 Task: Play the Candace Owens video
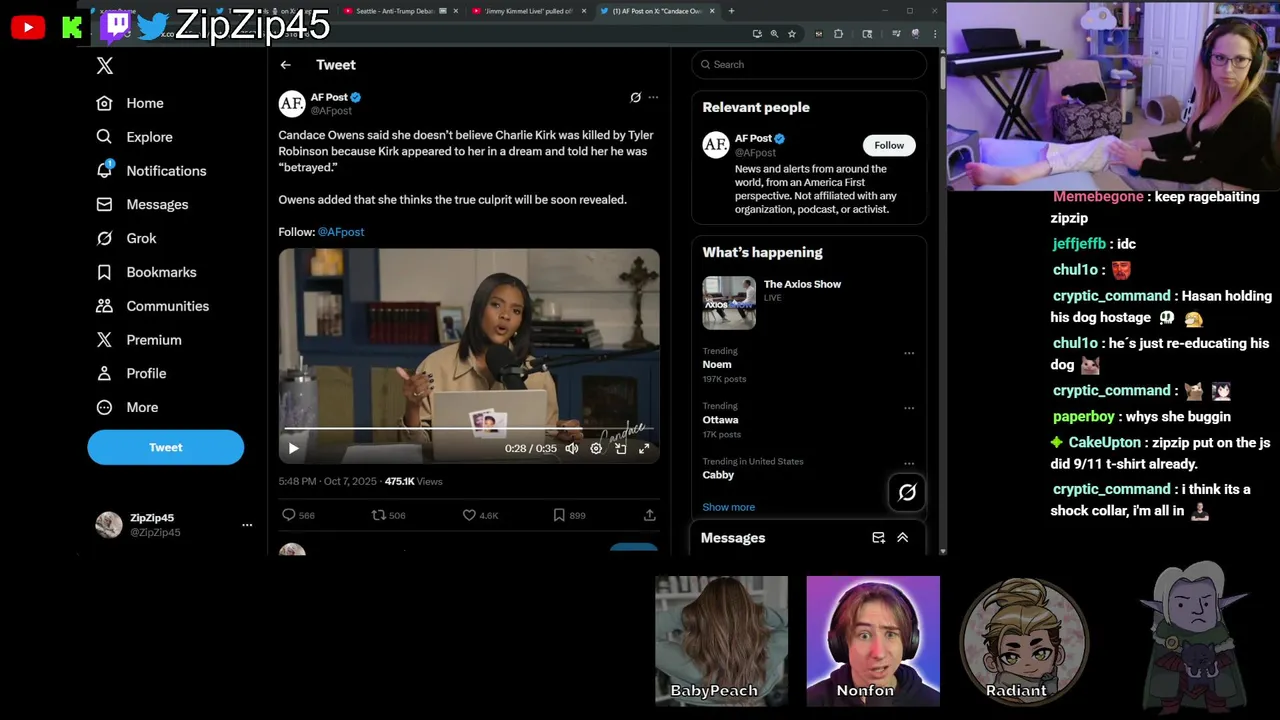tap(293, 449)
